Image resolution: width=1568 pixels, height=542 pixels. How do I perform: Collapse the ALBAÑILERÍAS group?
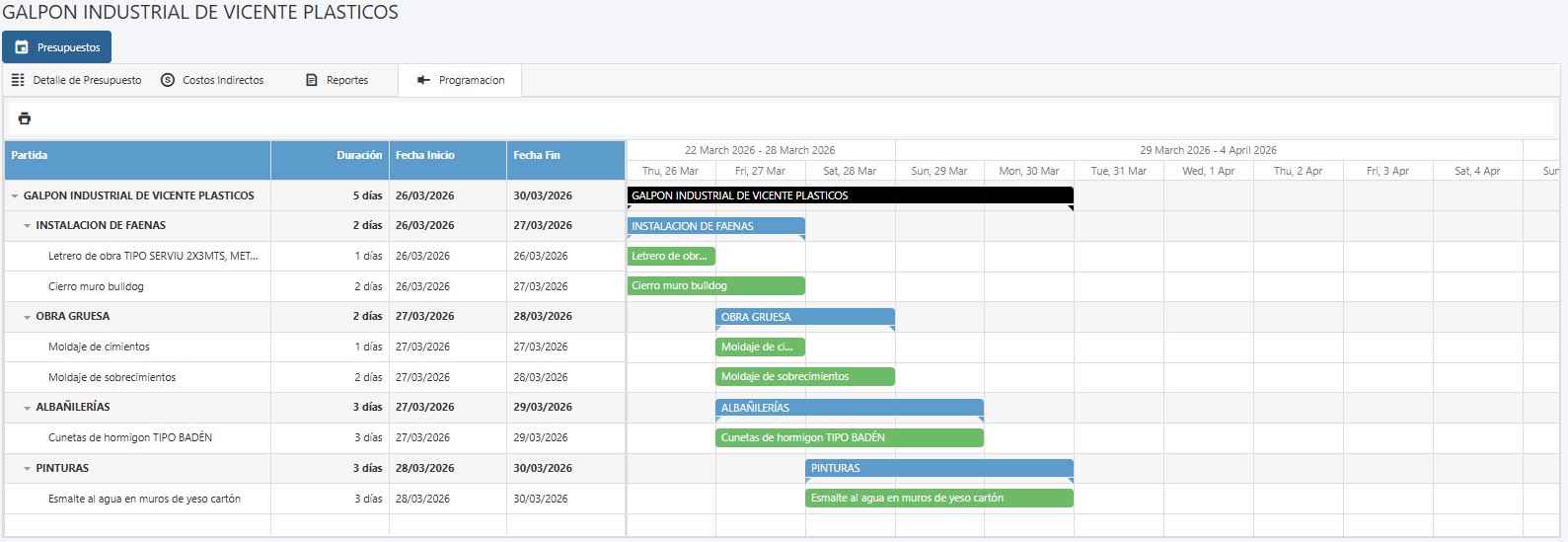click(28, 408)
